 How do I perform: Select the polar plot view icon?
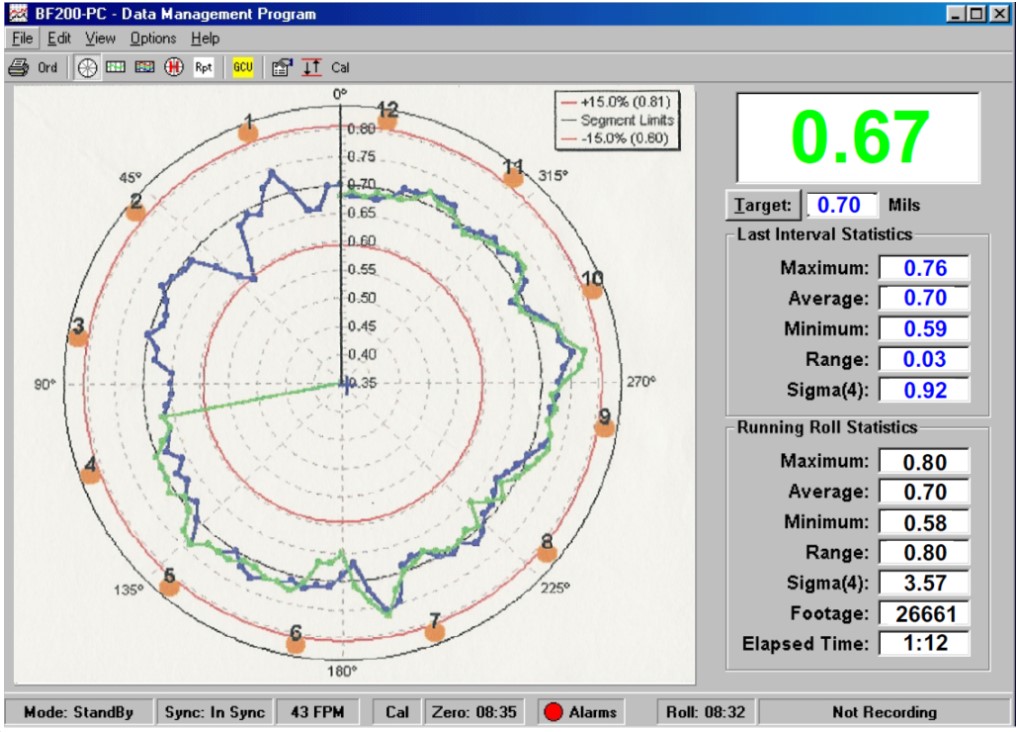click(88, 68)
